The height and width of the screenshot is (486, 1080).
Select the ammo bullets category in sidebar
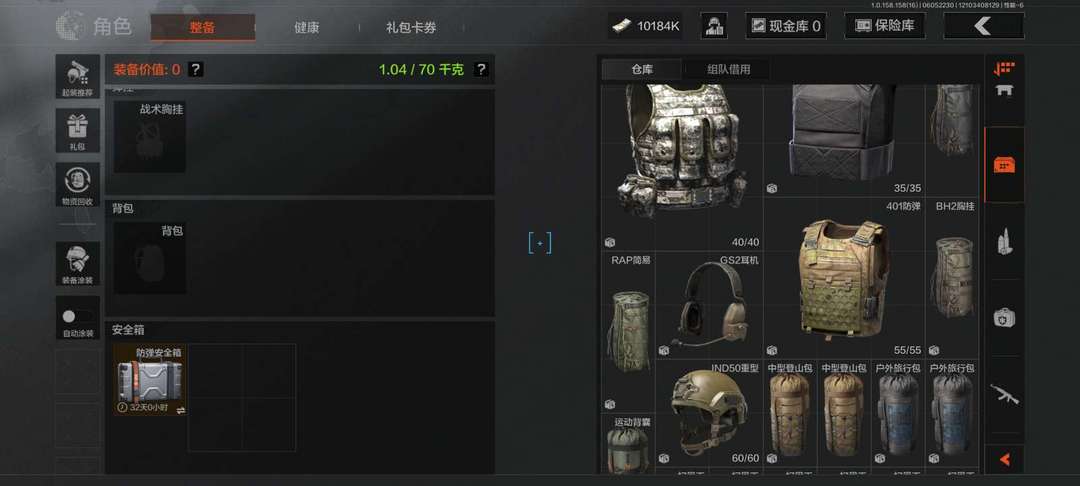[x=1004, y=242]
